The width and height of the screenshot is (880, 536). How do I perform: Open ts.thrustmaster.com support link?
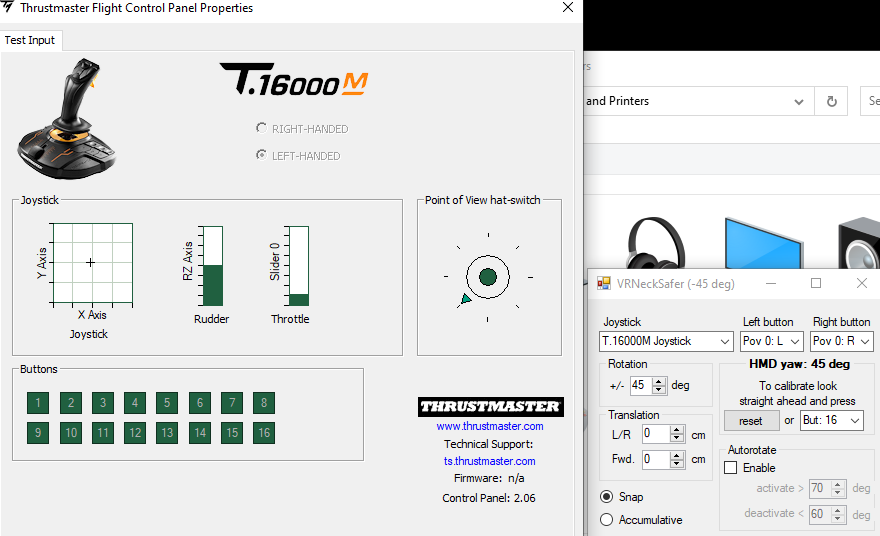(489, 461)
